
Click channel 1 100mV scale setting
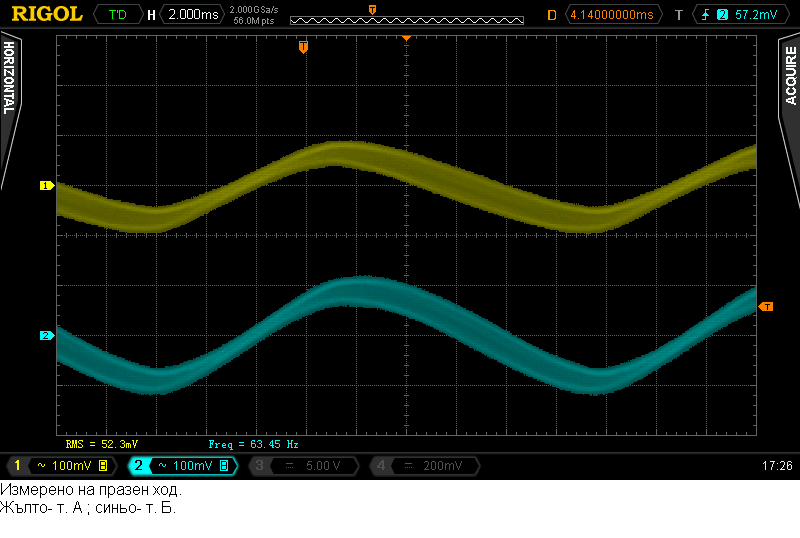(72, 466)
